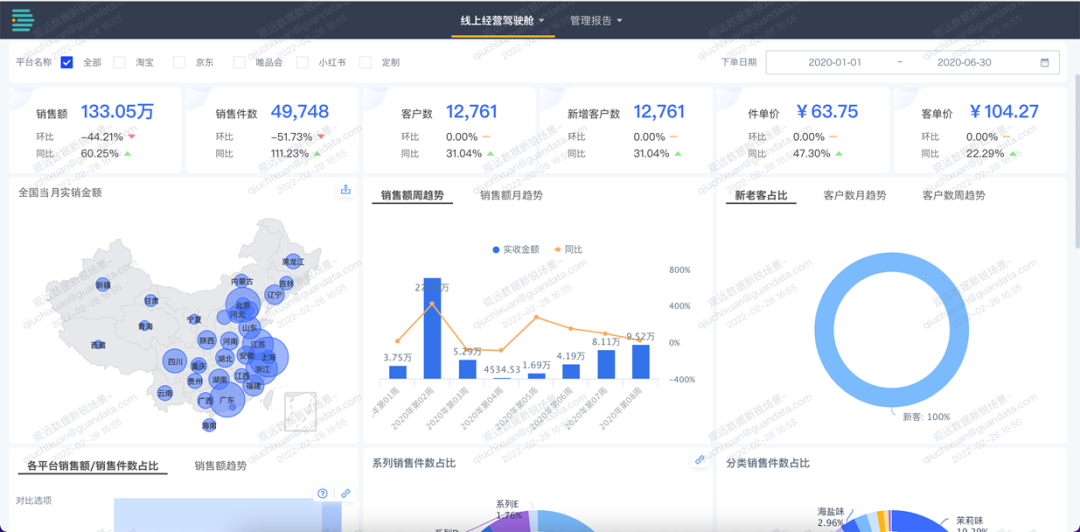Screen dimensions: 1080x532
Task: Click 客单价 value ￥104.27
Action: pos(1004,111)
